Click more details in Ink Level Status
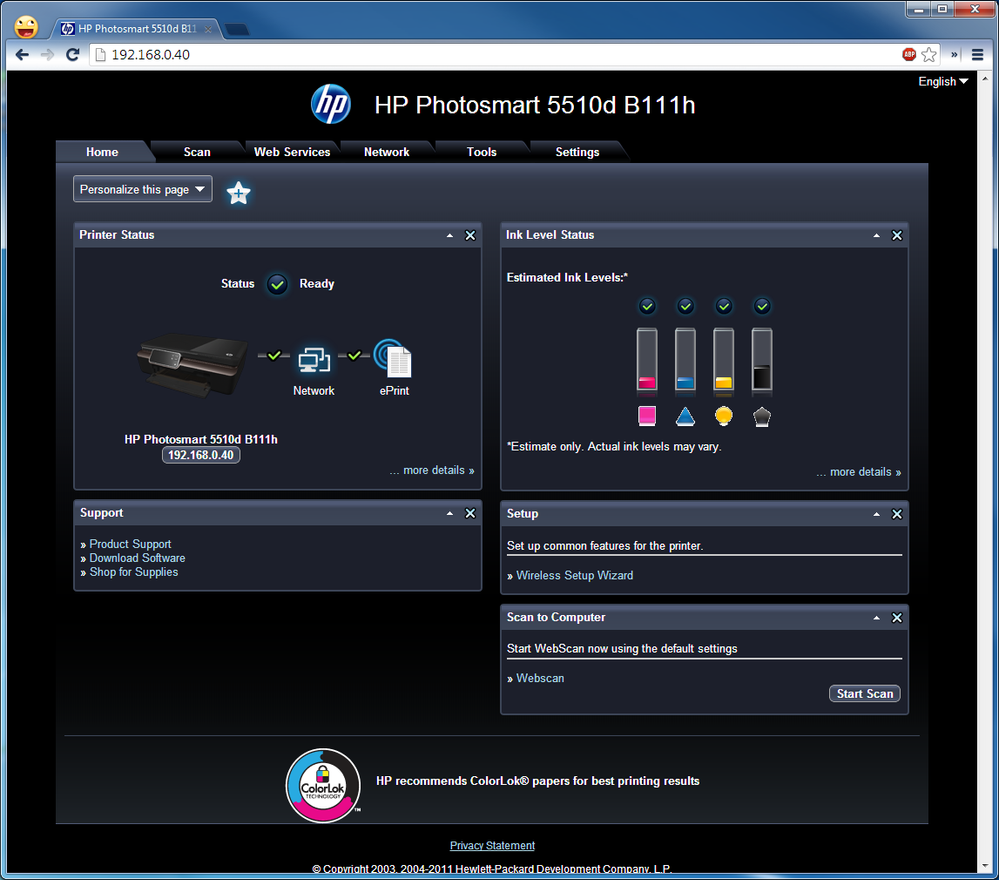 tap(859, 472)
